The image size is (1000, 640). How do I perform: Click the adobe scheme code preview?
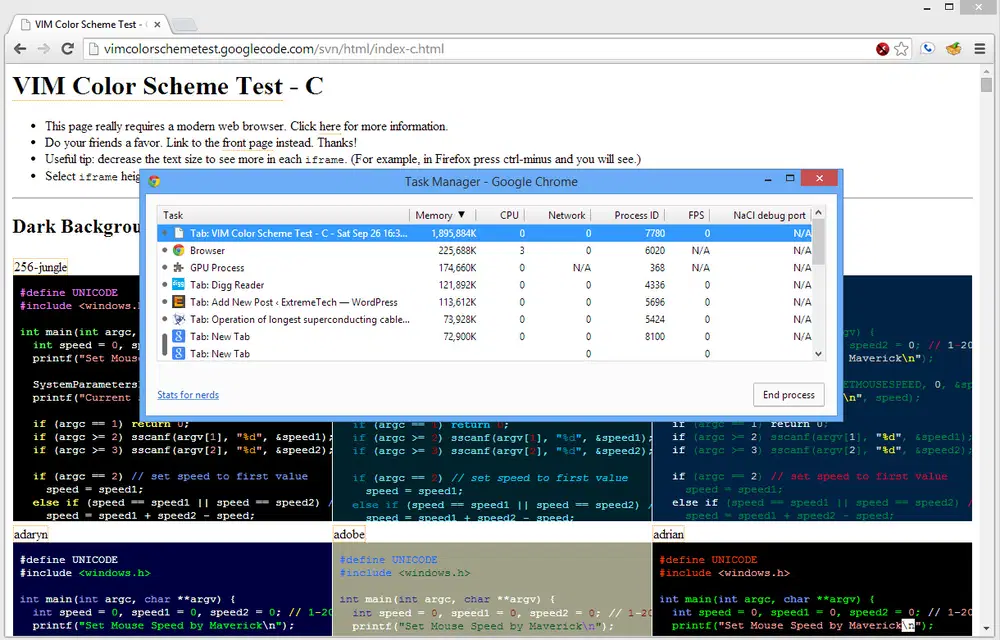click(492, 590)
